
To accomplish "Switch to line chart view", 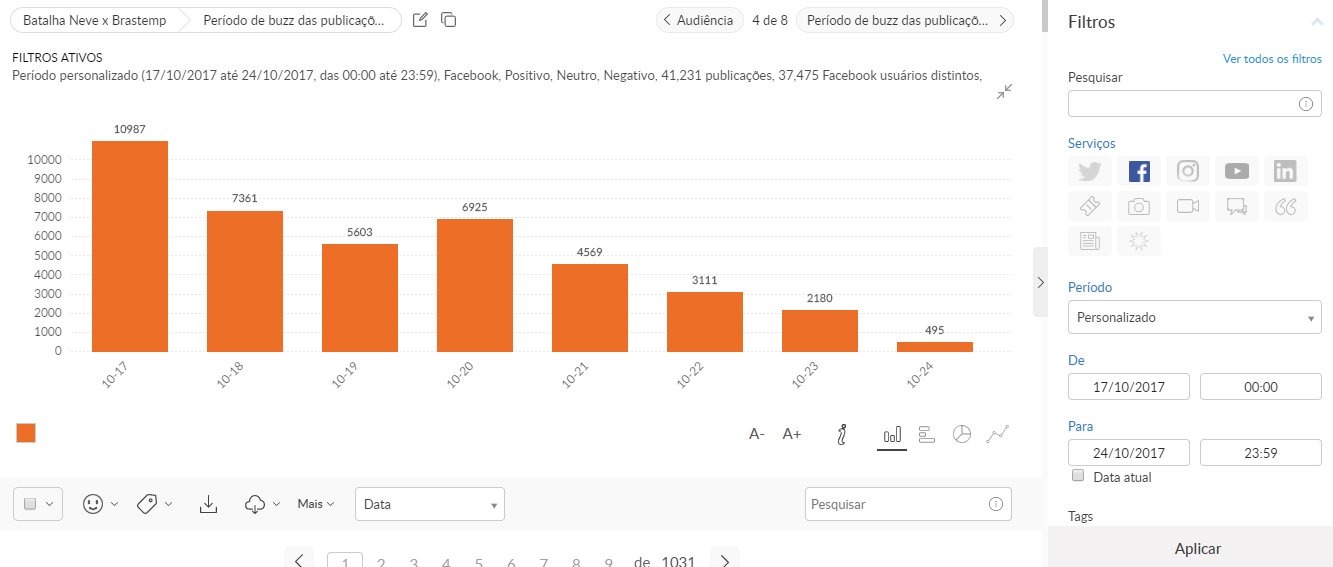I will [997, 434].
